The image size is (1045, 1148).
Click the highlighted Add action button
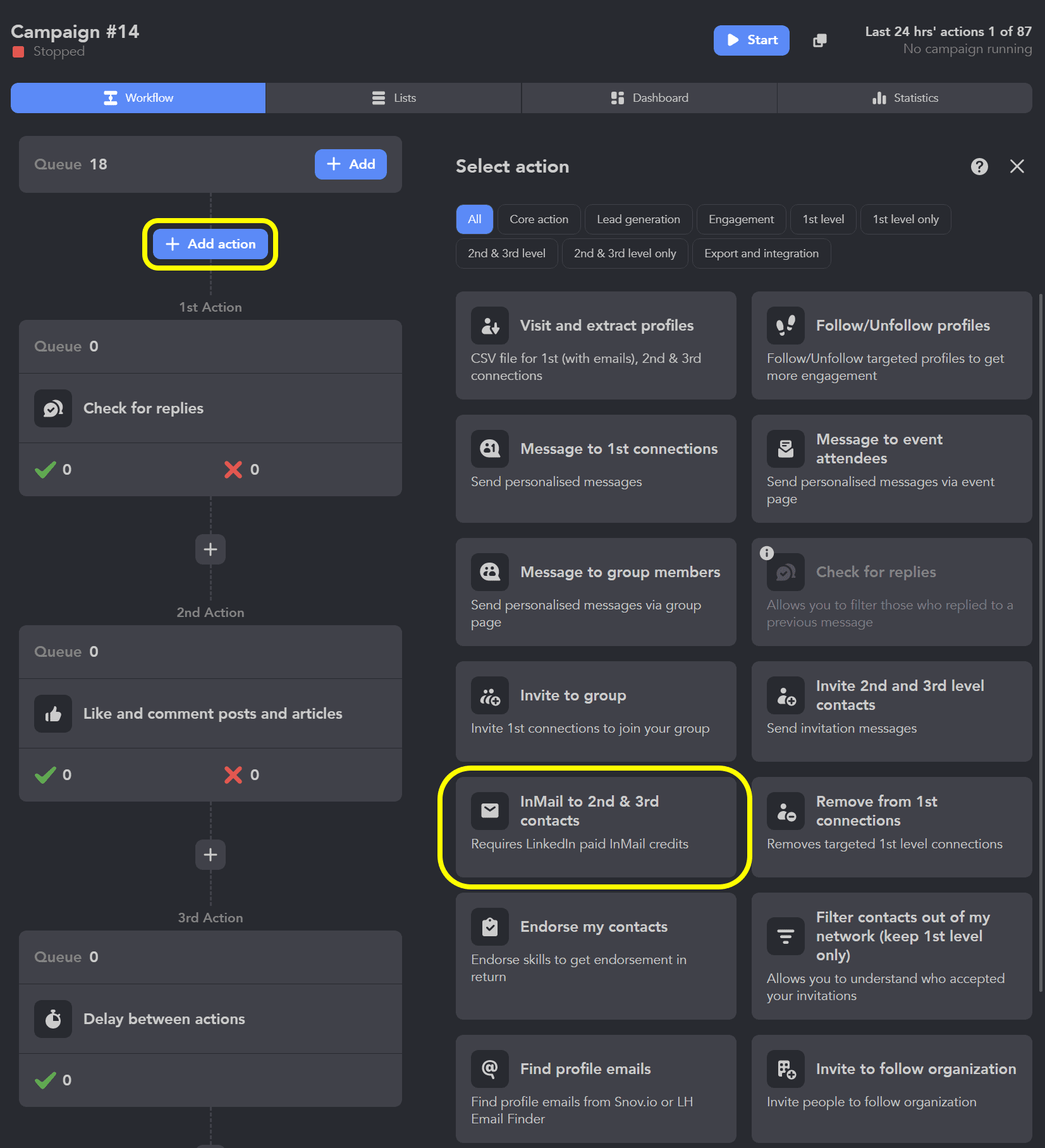coord(211,244)
